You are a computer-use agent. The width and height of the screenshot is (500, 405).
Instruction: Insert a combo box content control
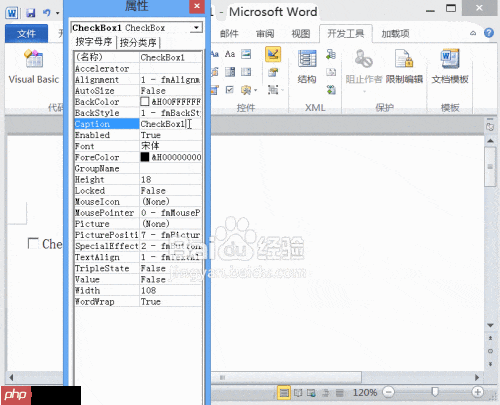pos(230,72)
